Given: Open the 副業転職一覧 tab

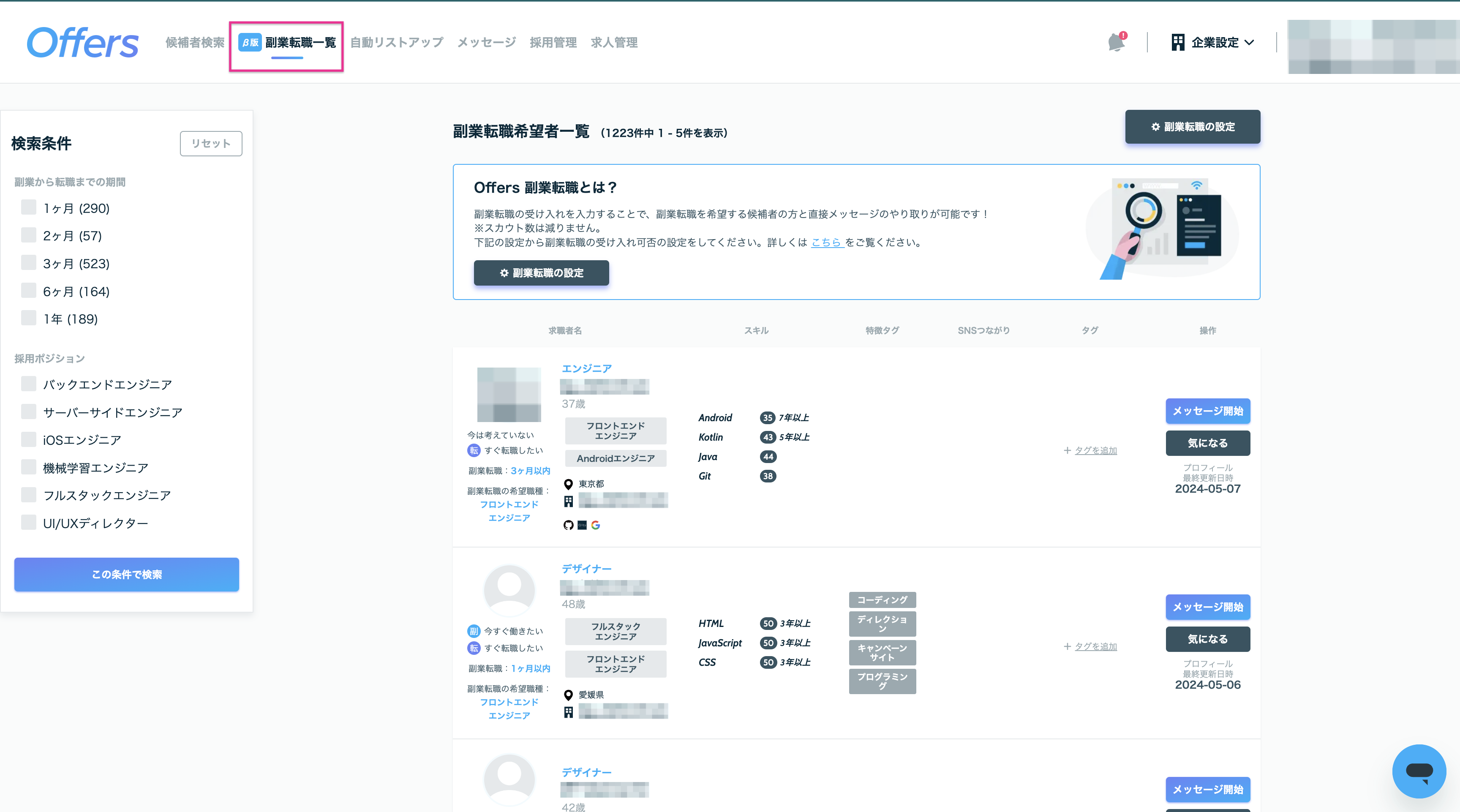Looking at the screenshot, I should [287, 43].
